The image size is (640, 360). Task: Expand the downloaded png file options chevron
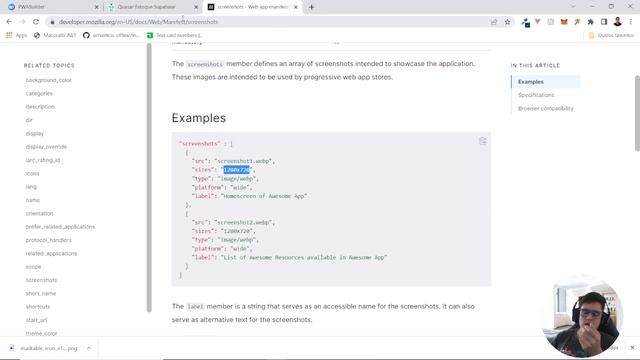(x=89, y=348)
